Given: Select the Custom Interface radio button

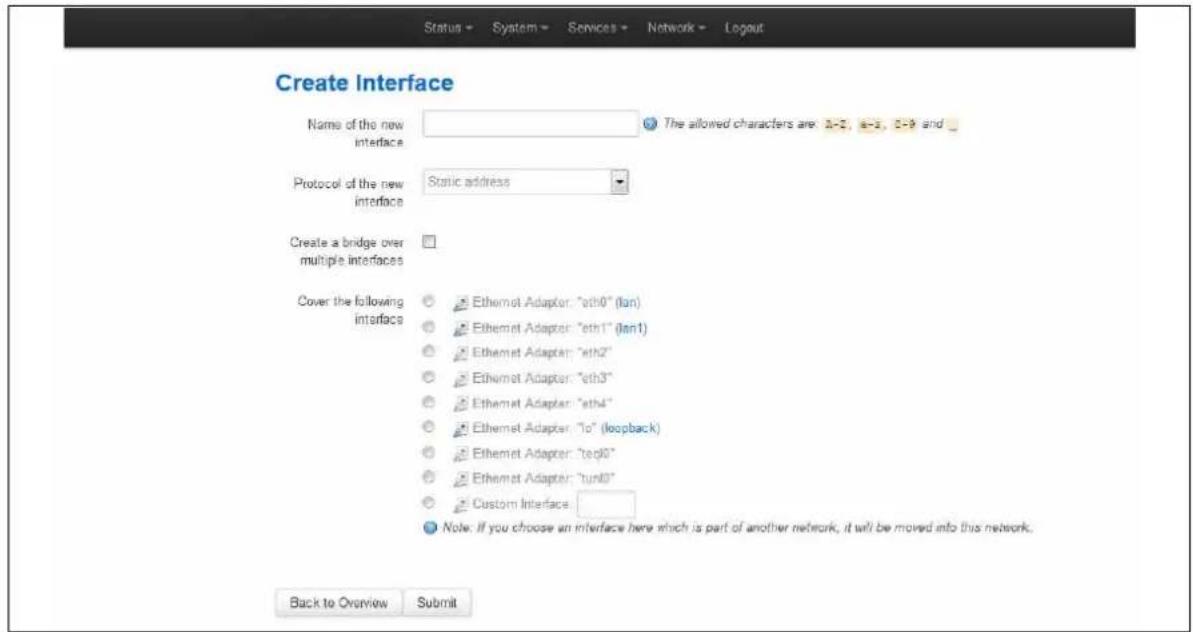Looking at the screenshot, I should 429,503.
